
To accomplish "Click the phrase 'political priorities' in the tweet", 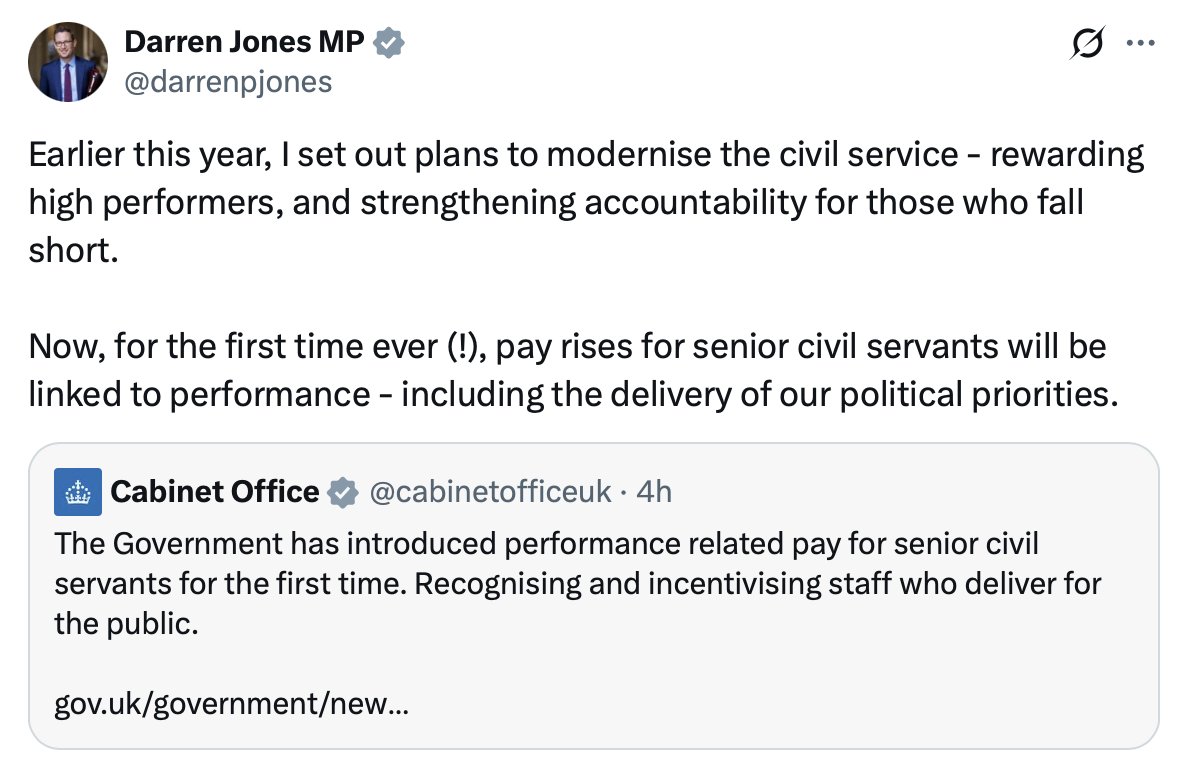I will 979,394.
